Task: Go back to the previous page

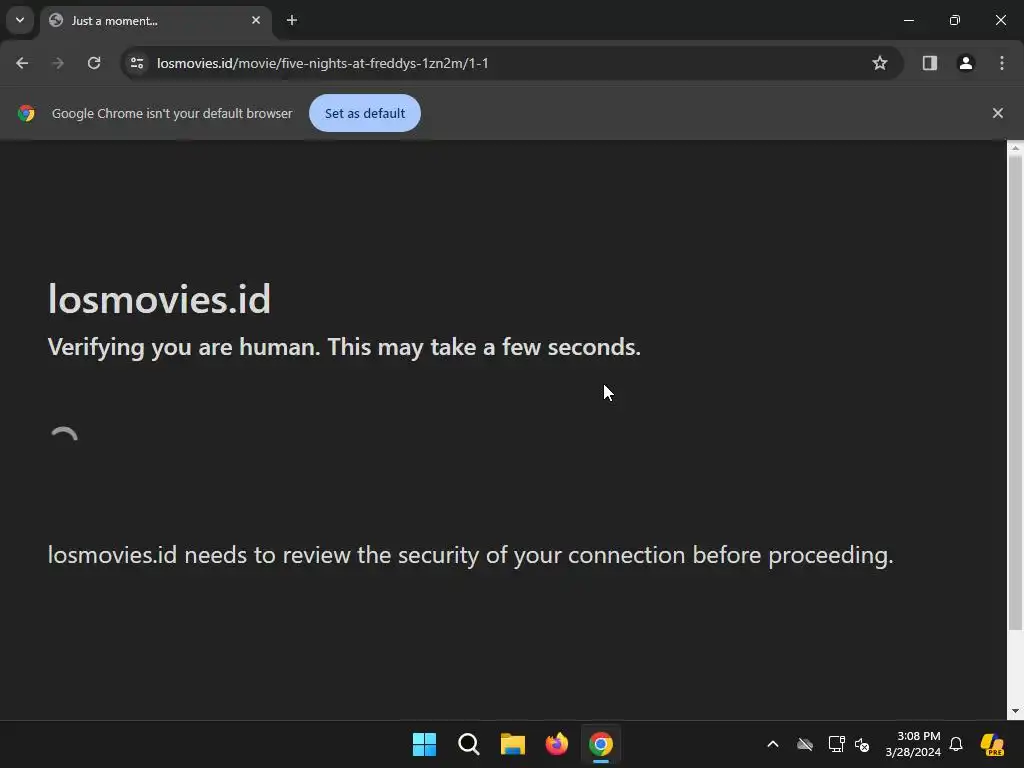Action: point(22,63)
